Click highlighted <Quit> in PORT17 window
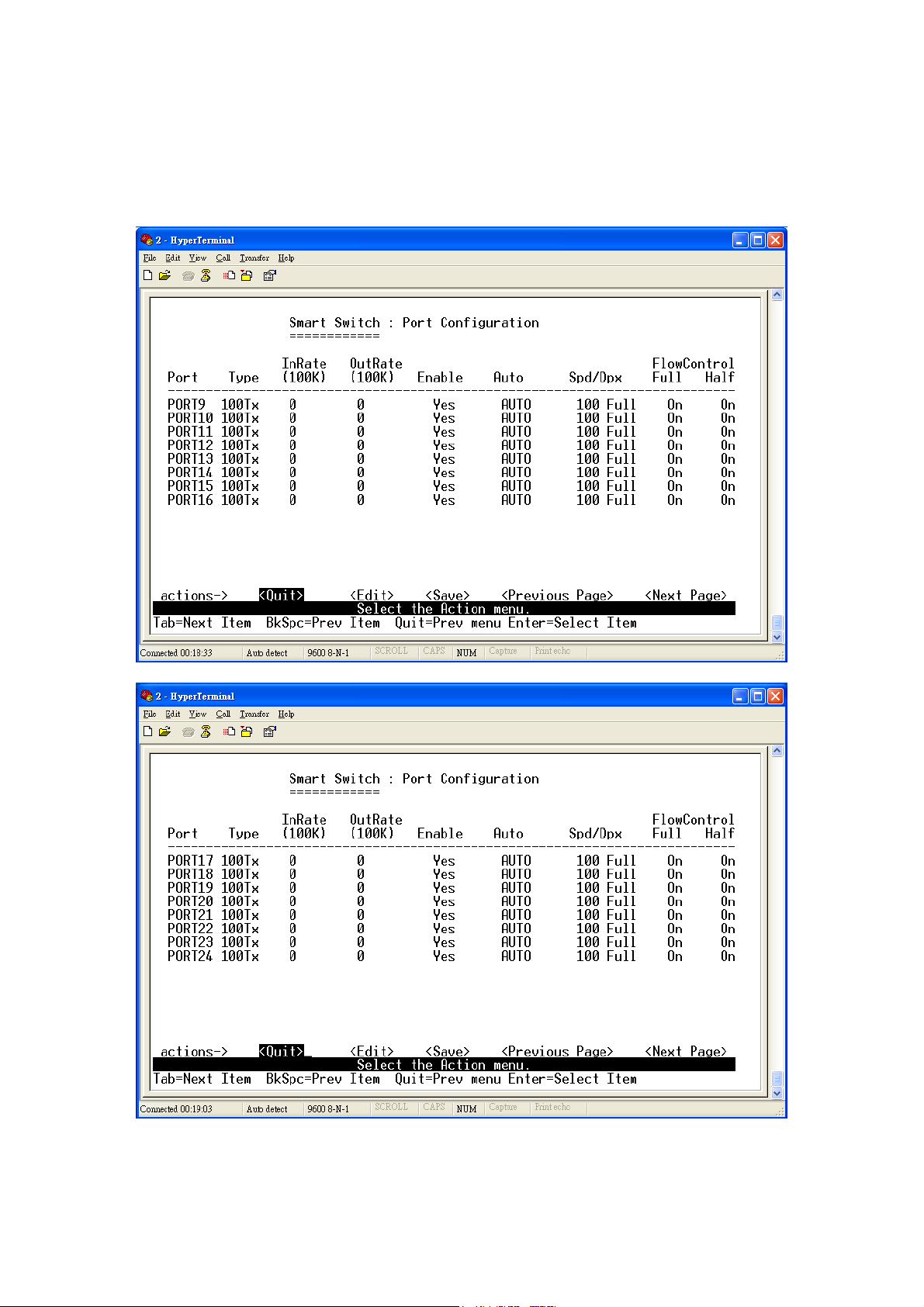 click(282, 1051)
